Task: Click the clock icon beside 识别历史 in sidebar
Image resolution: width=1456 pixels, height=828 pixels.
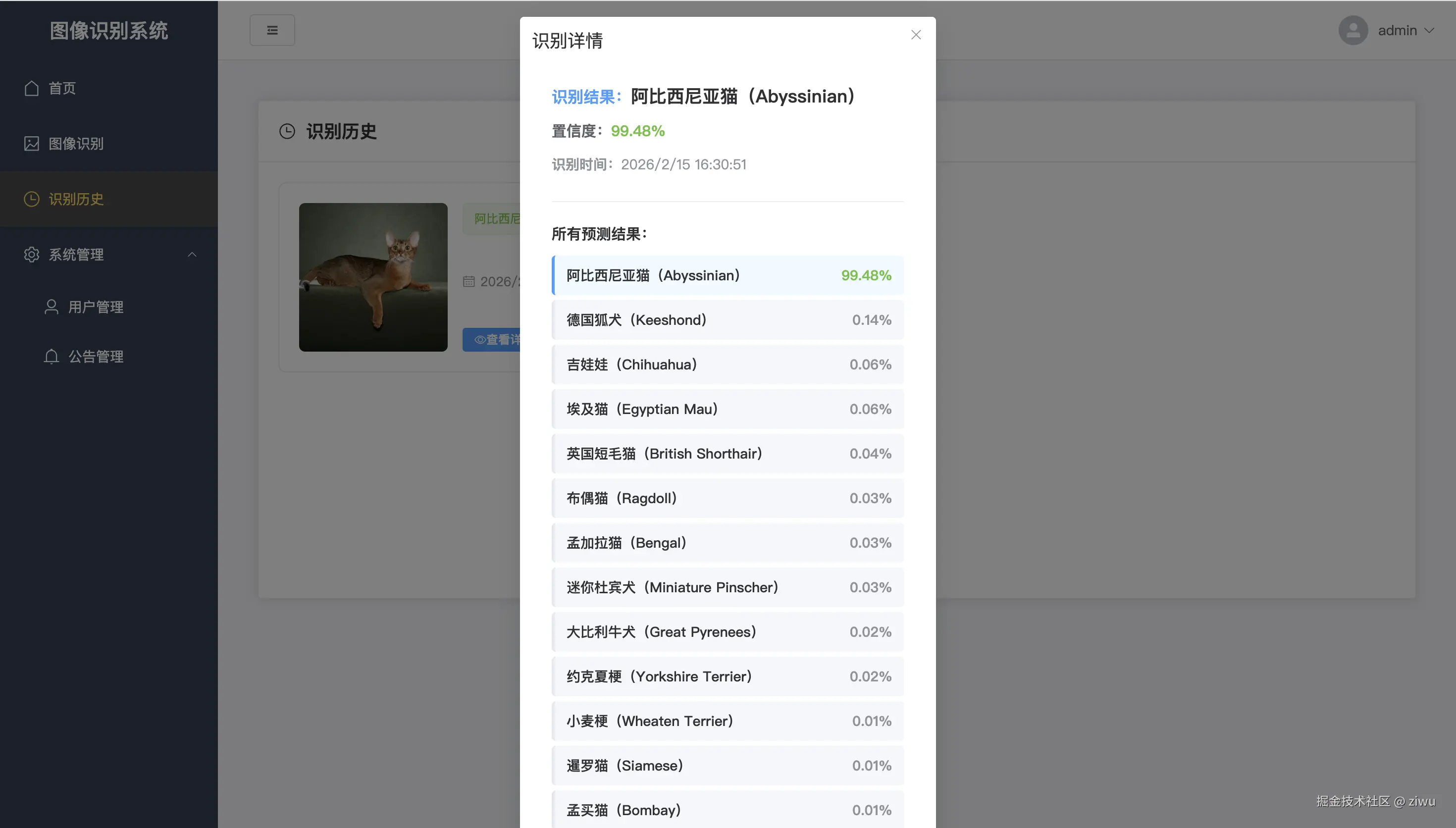Action: (31, 199)
